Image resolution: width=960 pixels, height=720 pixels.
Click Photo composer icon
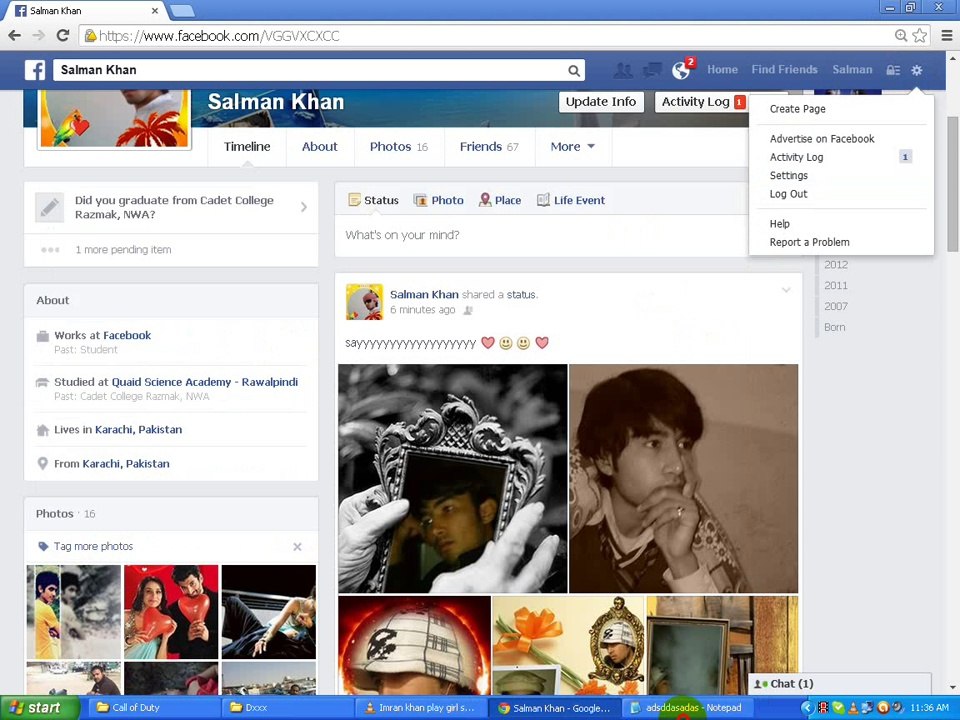pyautogui.click(x=420, y=200)
